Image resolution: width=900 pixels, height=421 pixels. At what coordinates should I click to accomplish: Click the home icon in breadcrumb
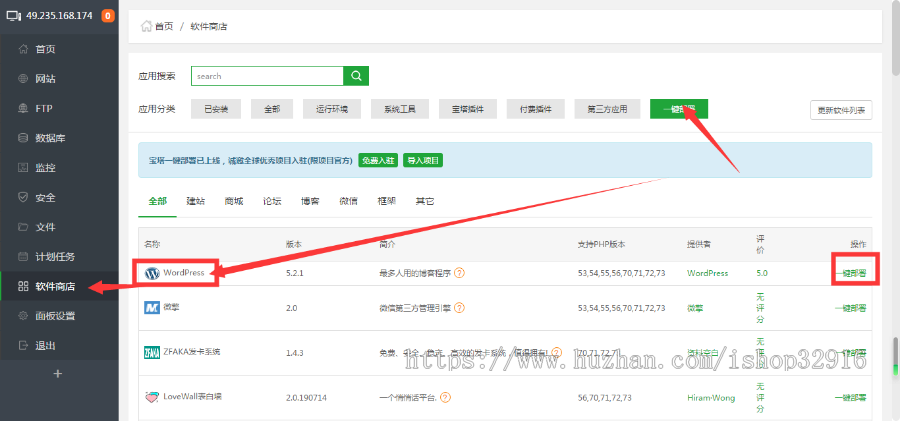tap(146, 26)
